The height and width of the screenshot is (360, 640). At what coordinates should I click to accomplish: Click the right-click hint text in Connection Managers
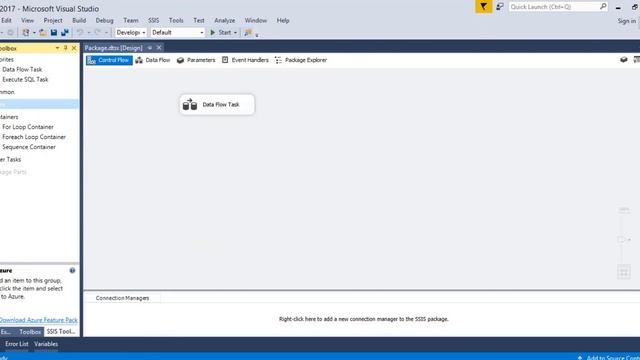[x=363, y=319]
